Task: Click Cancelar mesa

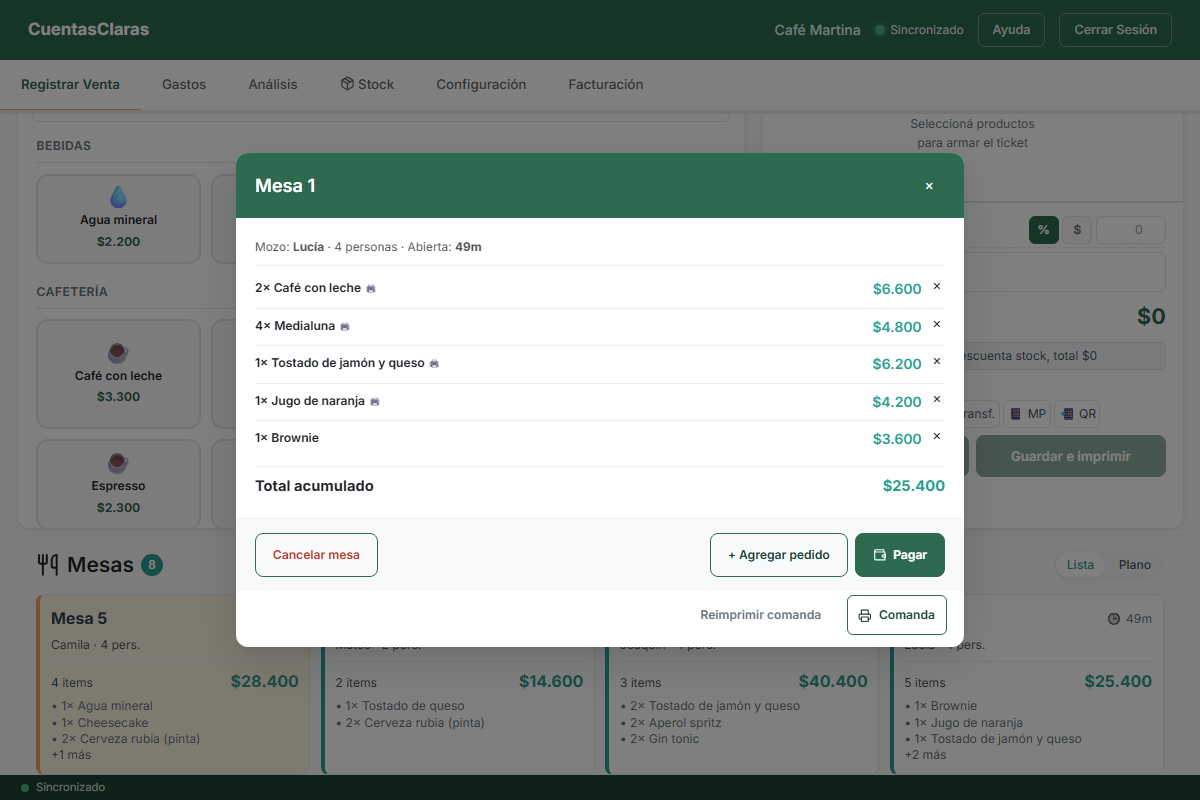Action: [316, 555]
